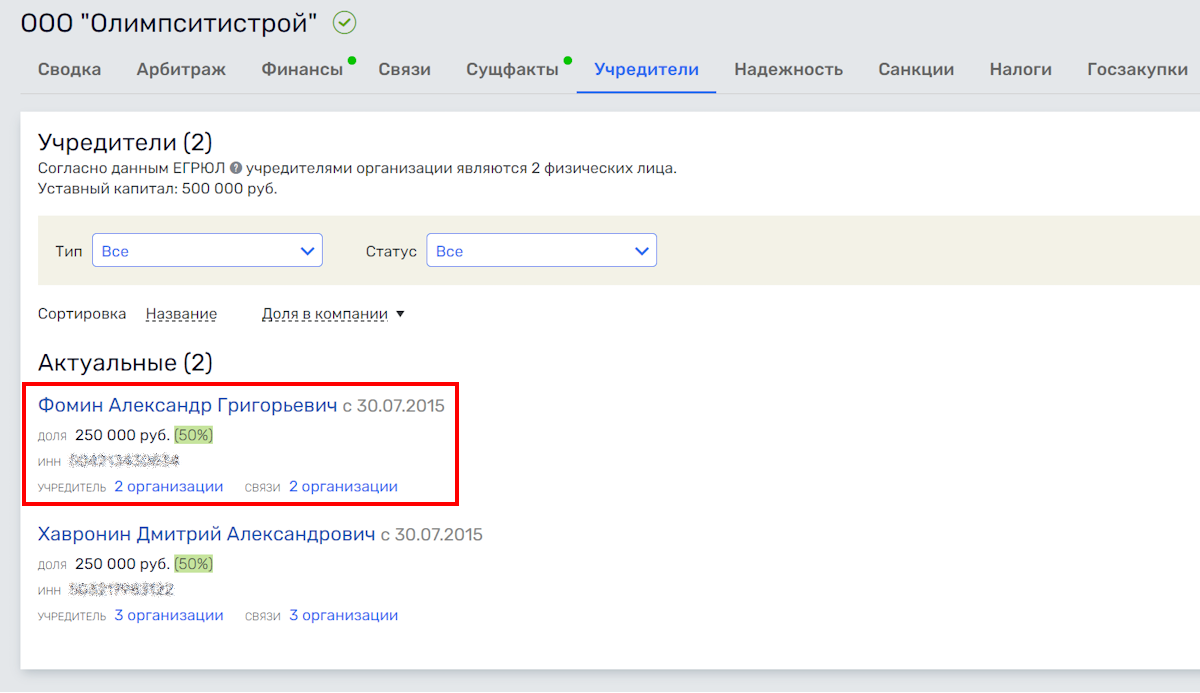Open the Тип filter dropdown
This screenshot has width=1200, height=693.
[x=207, y=251]
